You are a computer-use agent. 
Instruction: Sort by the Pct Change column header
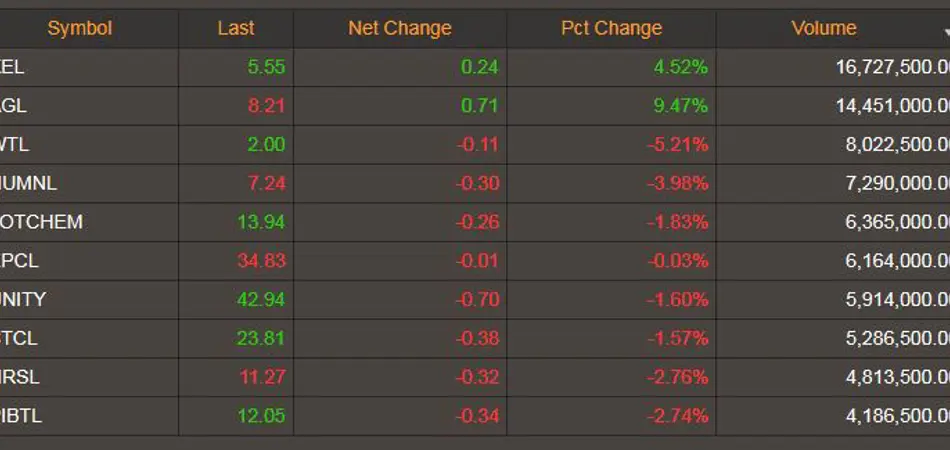[611, 29]
